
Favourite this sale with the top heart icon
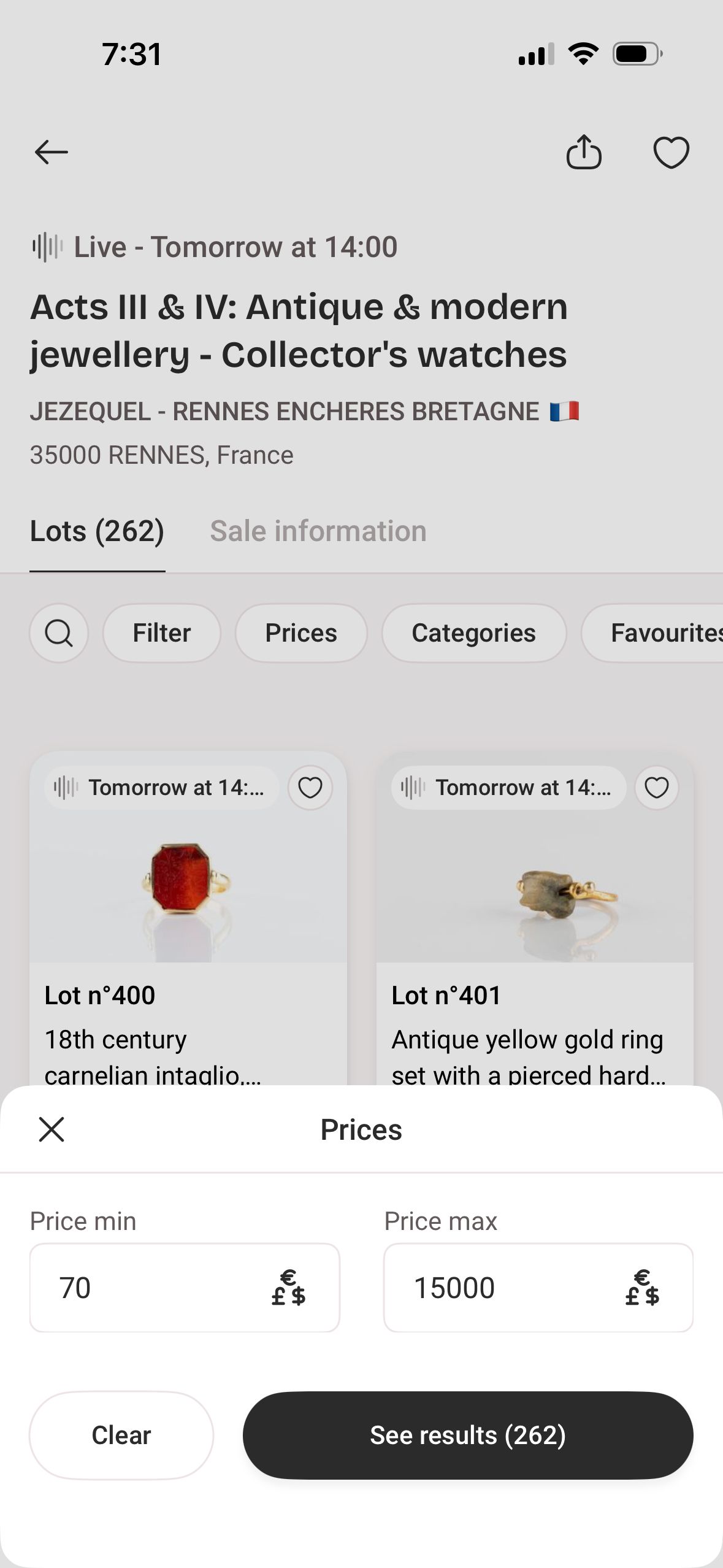[671, 152]
